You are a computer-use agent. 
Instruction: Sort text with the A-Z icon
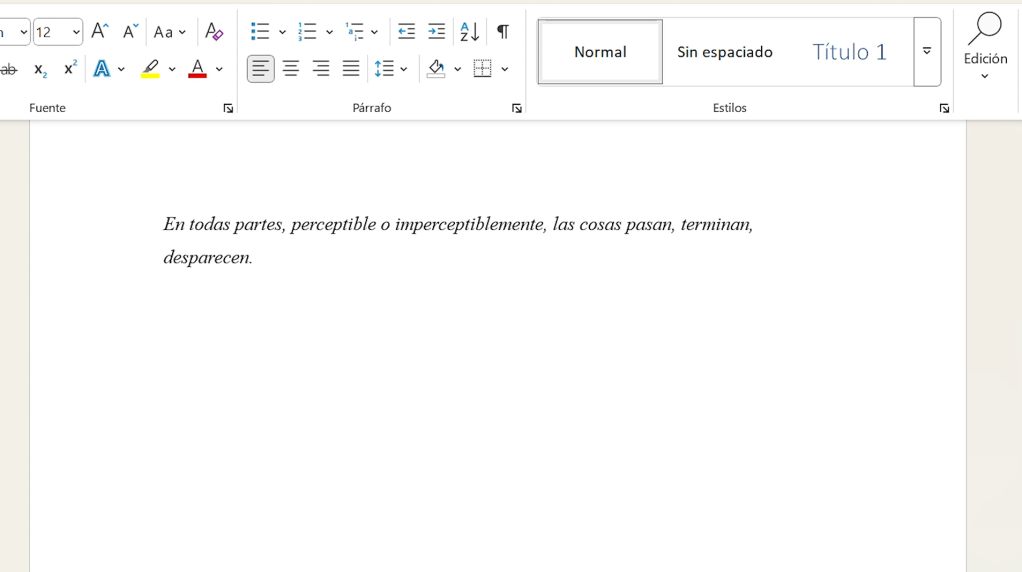tap(469, 31)
